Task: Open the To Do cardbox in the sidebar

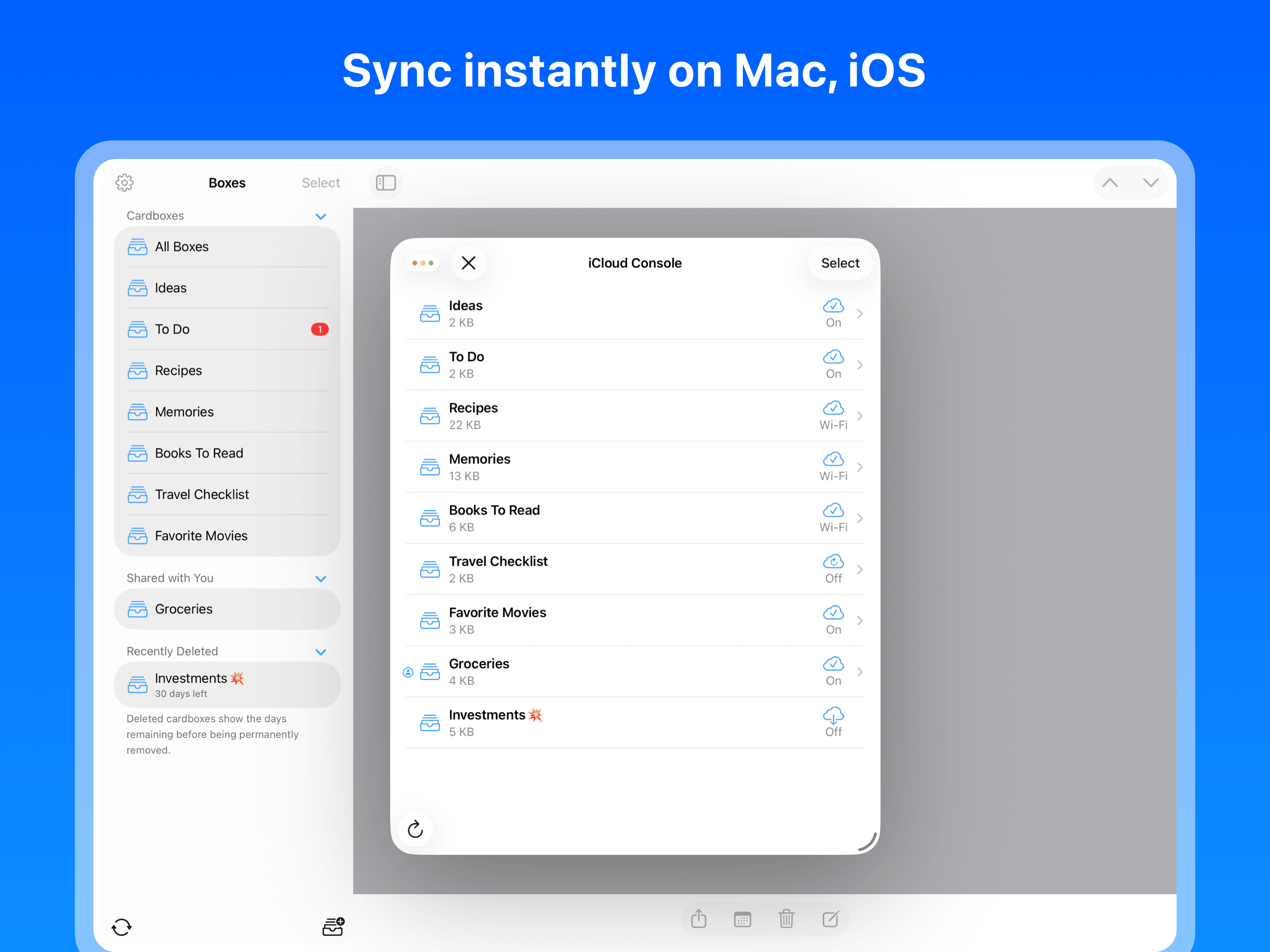Action: (x=227, y=329)
